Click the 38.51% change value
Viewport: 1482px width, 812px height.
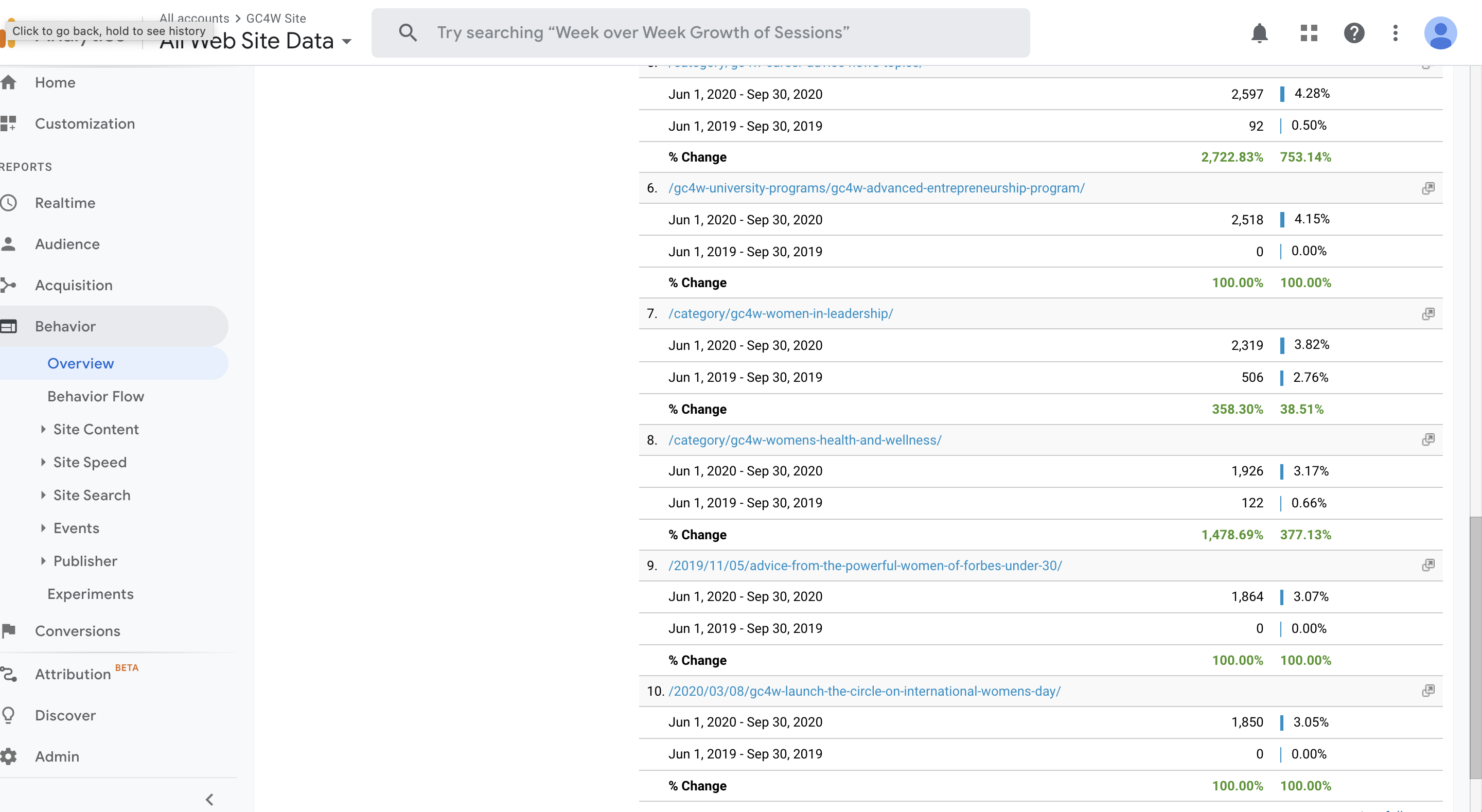pos(1301,409)
